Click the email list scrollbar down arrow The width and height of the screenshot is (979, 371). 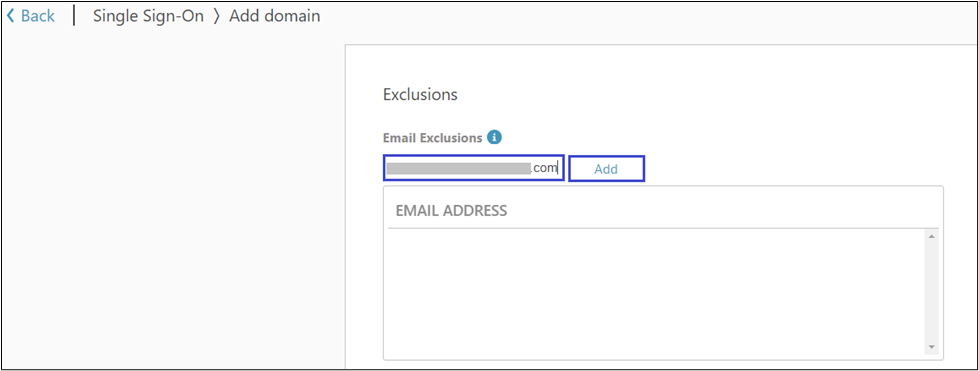click(932, 347)
